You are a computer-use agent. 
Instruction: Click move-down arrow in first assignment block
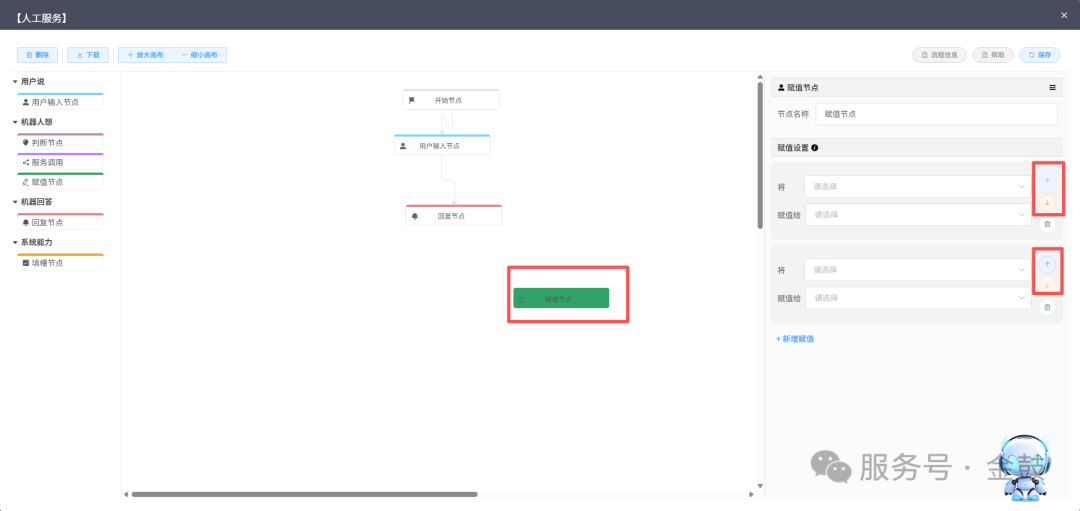(1047, 202)
